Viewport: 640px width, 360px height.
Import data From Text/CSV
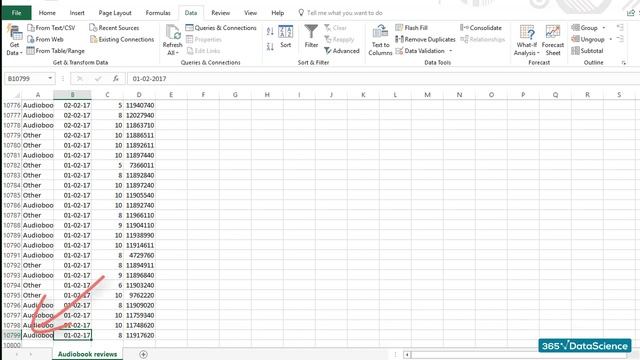51,28
